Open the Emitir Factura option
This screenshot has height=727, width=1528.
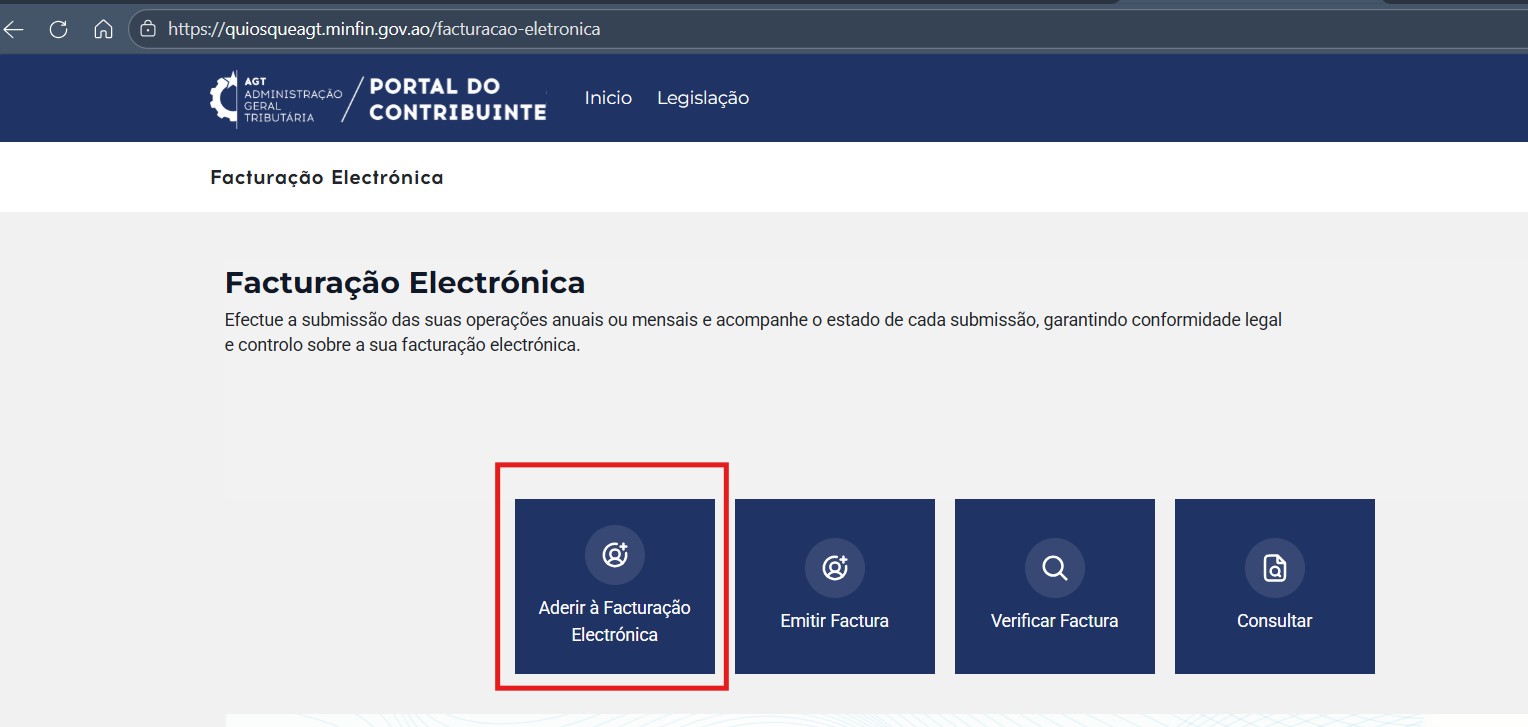[x=835, y=621]
